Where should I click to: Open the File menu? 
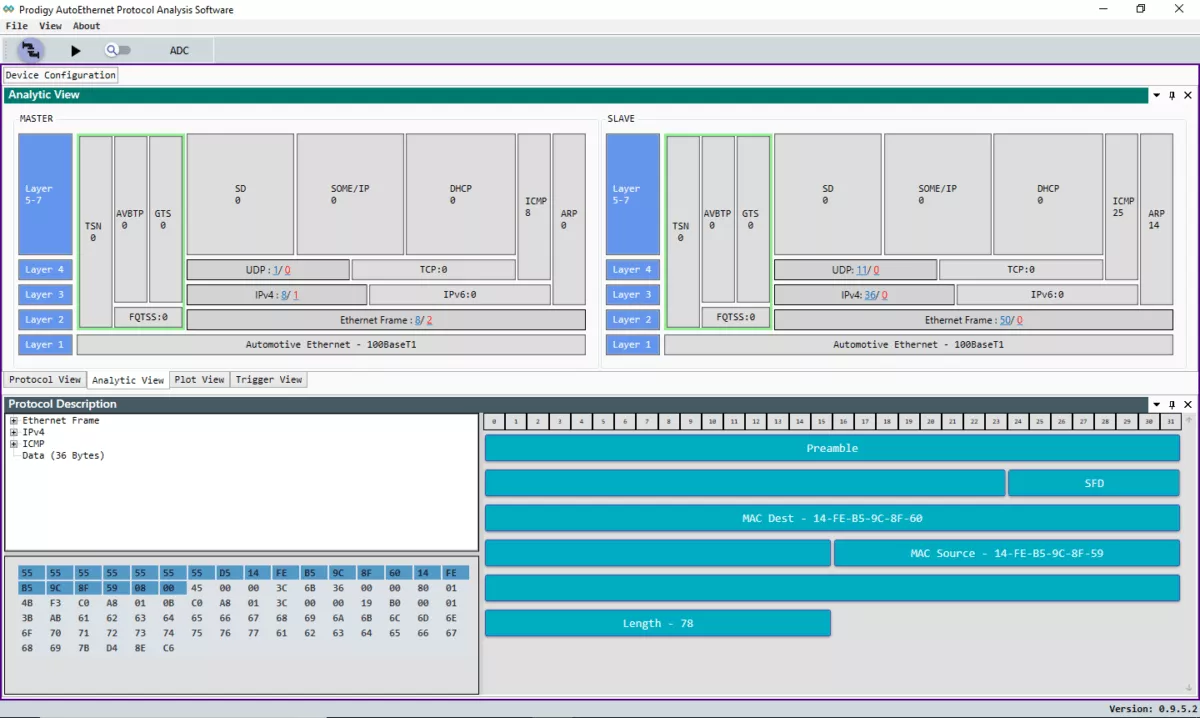point(16,26)
